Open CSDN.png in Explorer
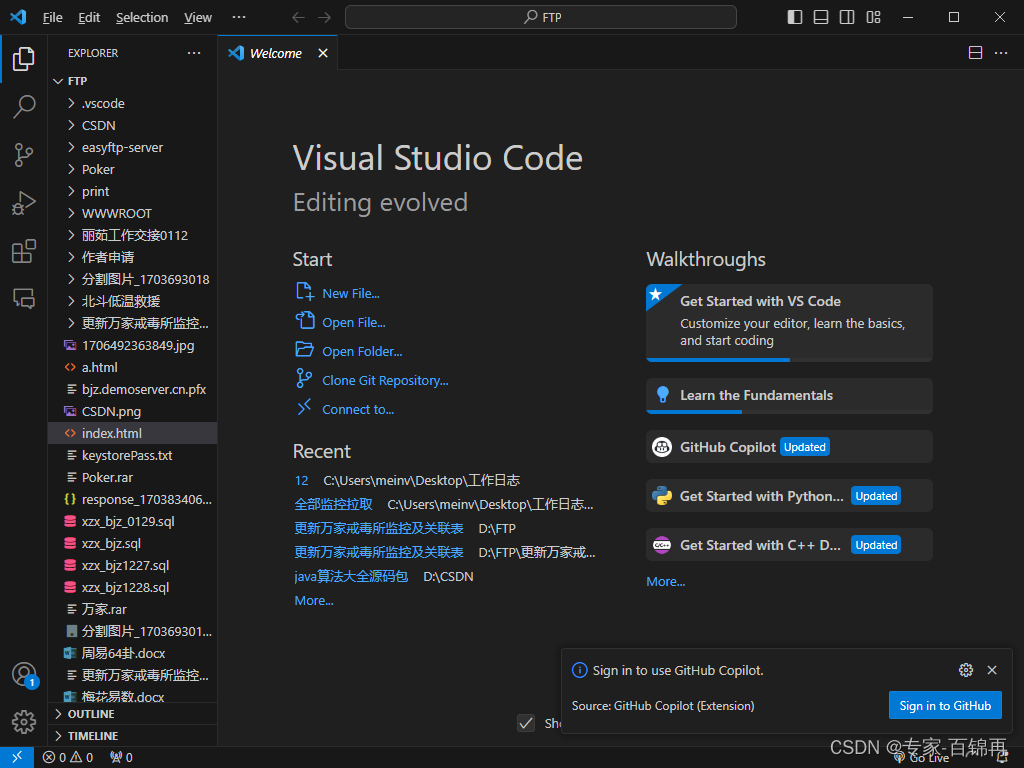Image resolution: width=1024 pixels, height=768 pixels. (x=133, y=411)
